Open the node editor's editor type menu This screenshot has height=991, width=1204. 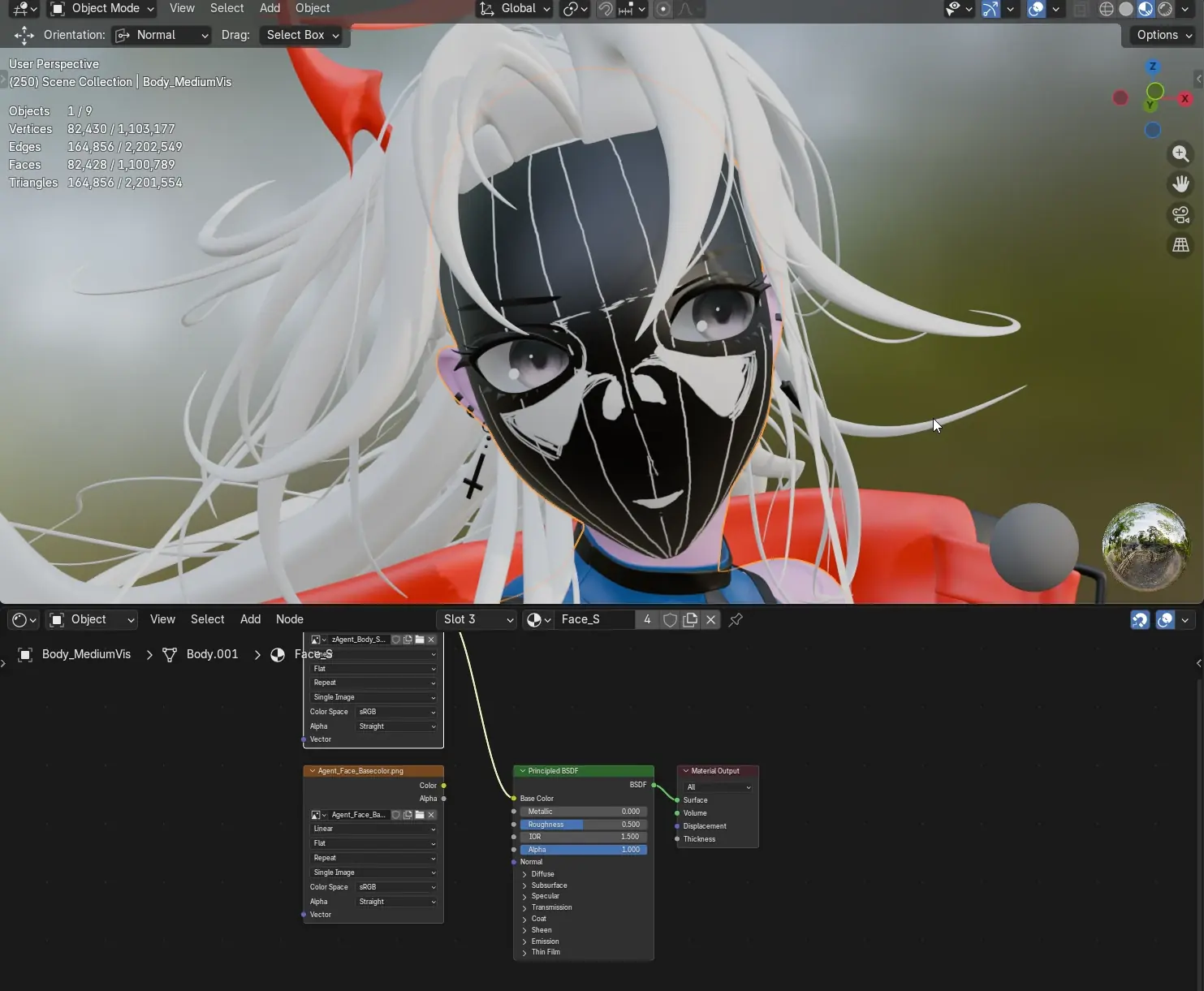coord(23,619)
